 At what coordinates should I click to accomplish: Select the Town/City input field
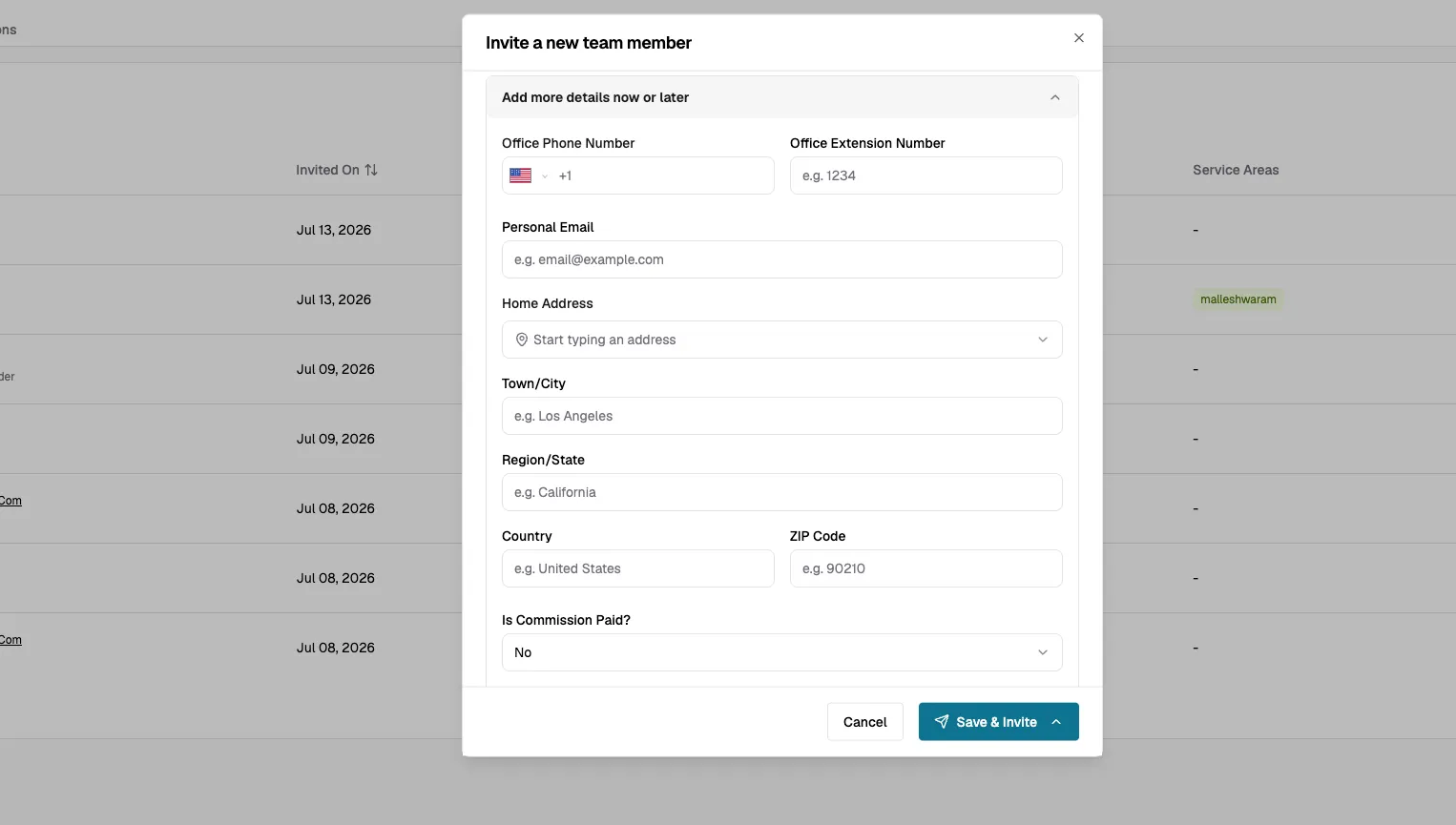[781, 416]
